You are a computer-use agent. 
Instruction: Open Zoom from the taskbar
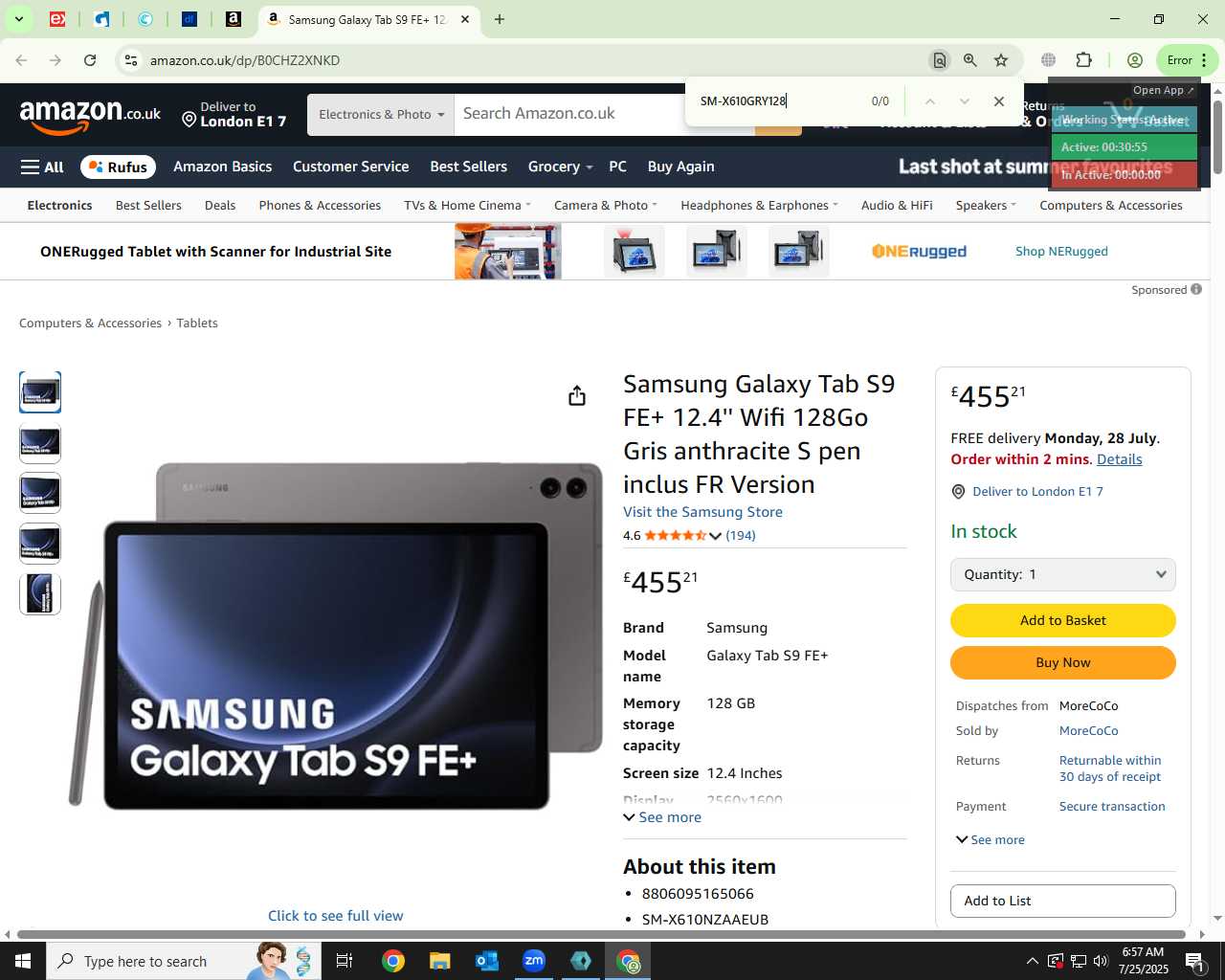(534, 961)
